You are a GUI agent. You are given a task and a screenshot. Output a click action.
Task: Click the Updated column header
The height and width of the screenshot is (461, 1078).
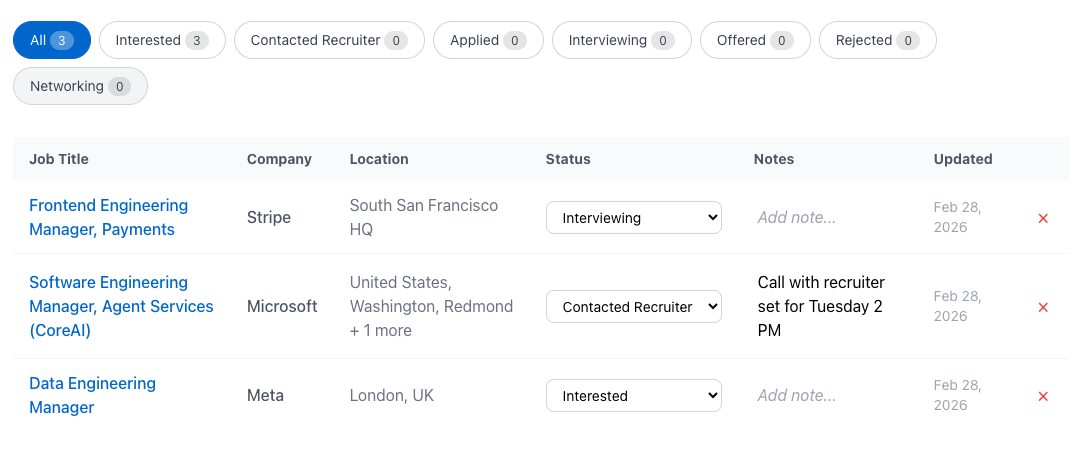tap(962, 159)
